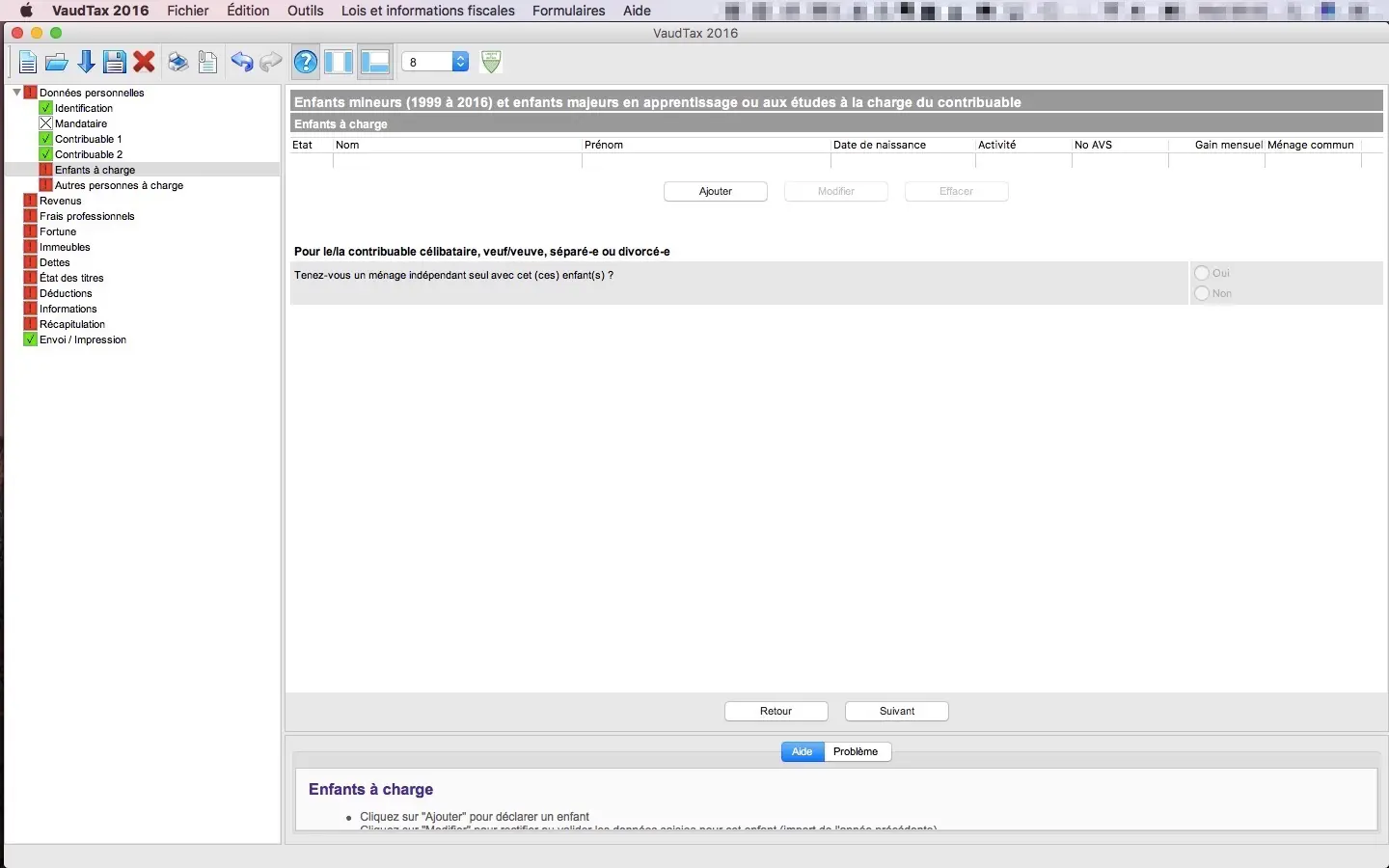Open Lois et informations fiscales menu

pos(428,11)
